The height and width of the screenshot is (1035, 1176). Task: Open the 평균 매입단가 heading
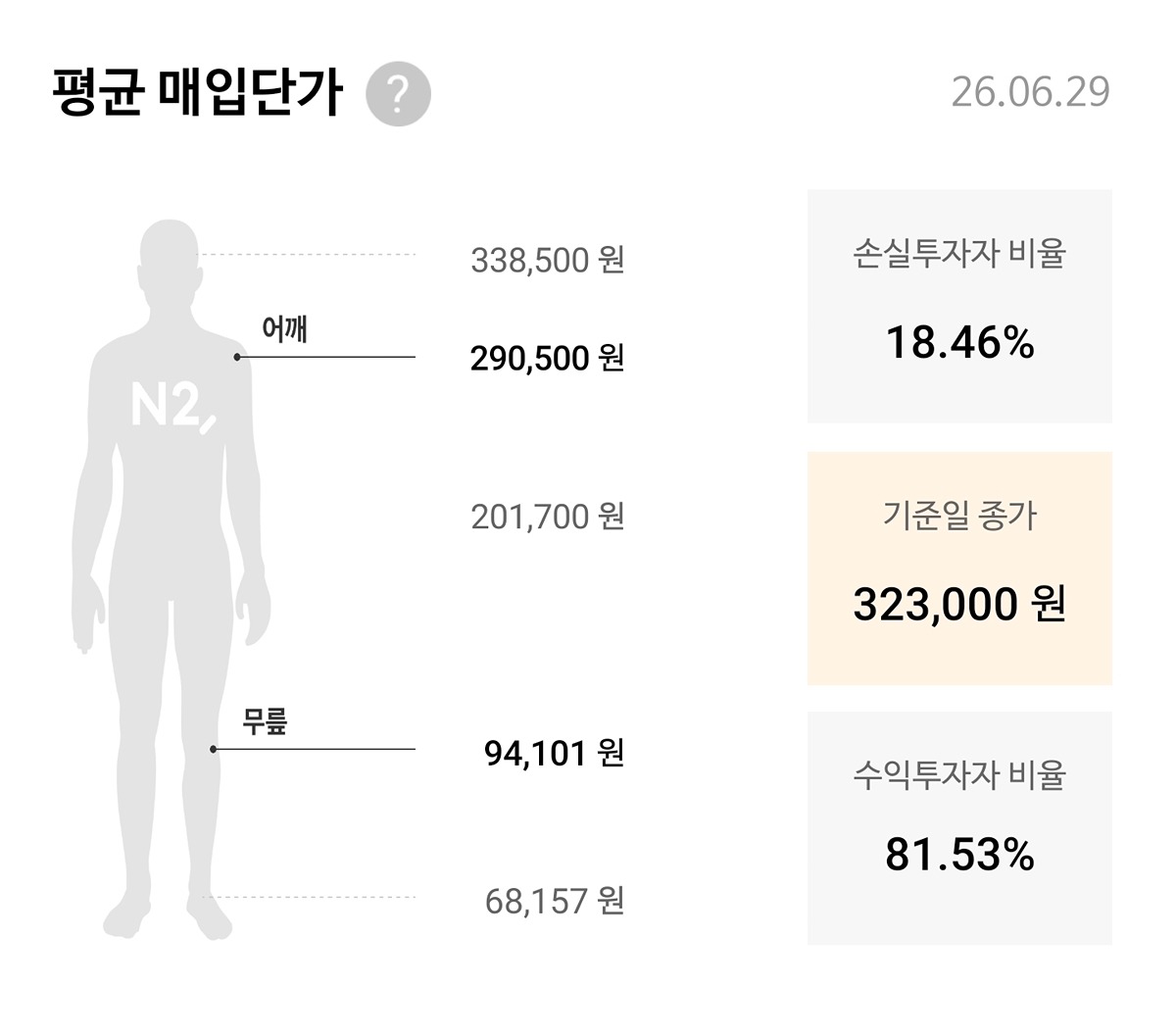click(197, 93)
